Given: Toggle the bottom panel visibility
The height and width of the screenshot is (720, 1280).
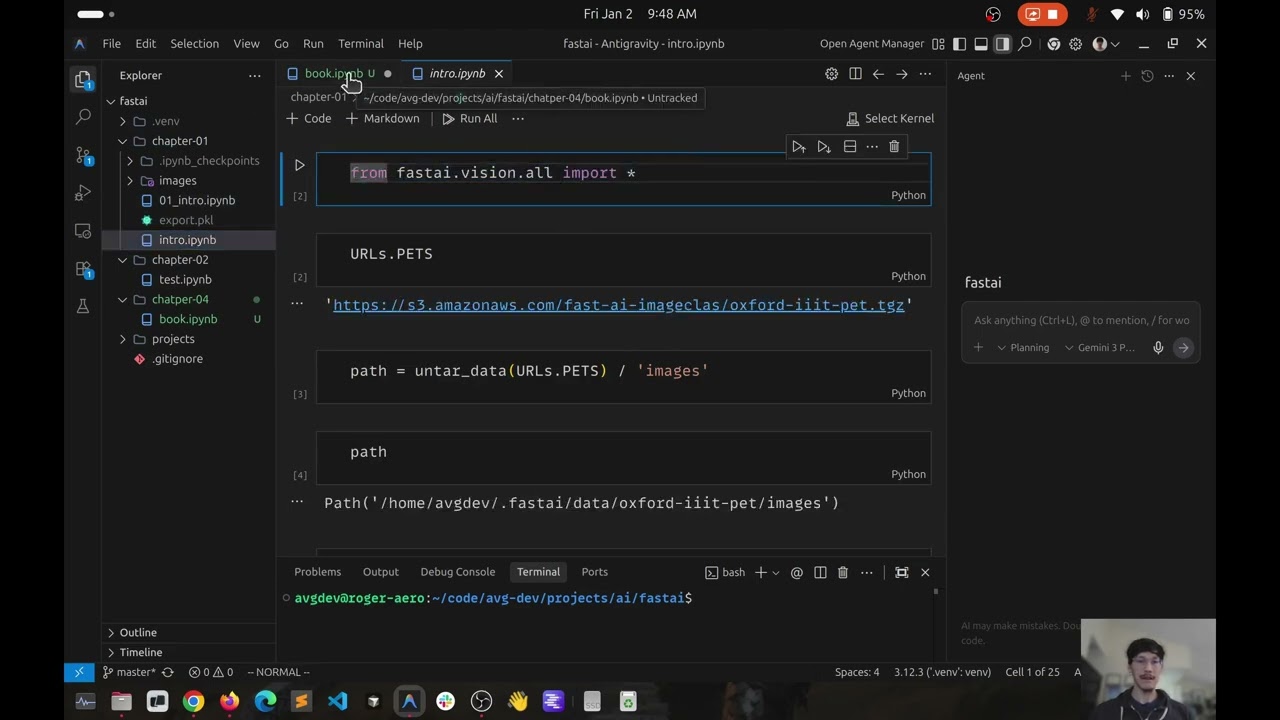Looking at the screenshot, I should pos(981,44).
